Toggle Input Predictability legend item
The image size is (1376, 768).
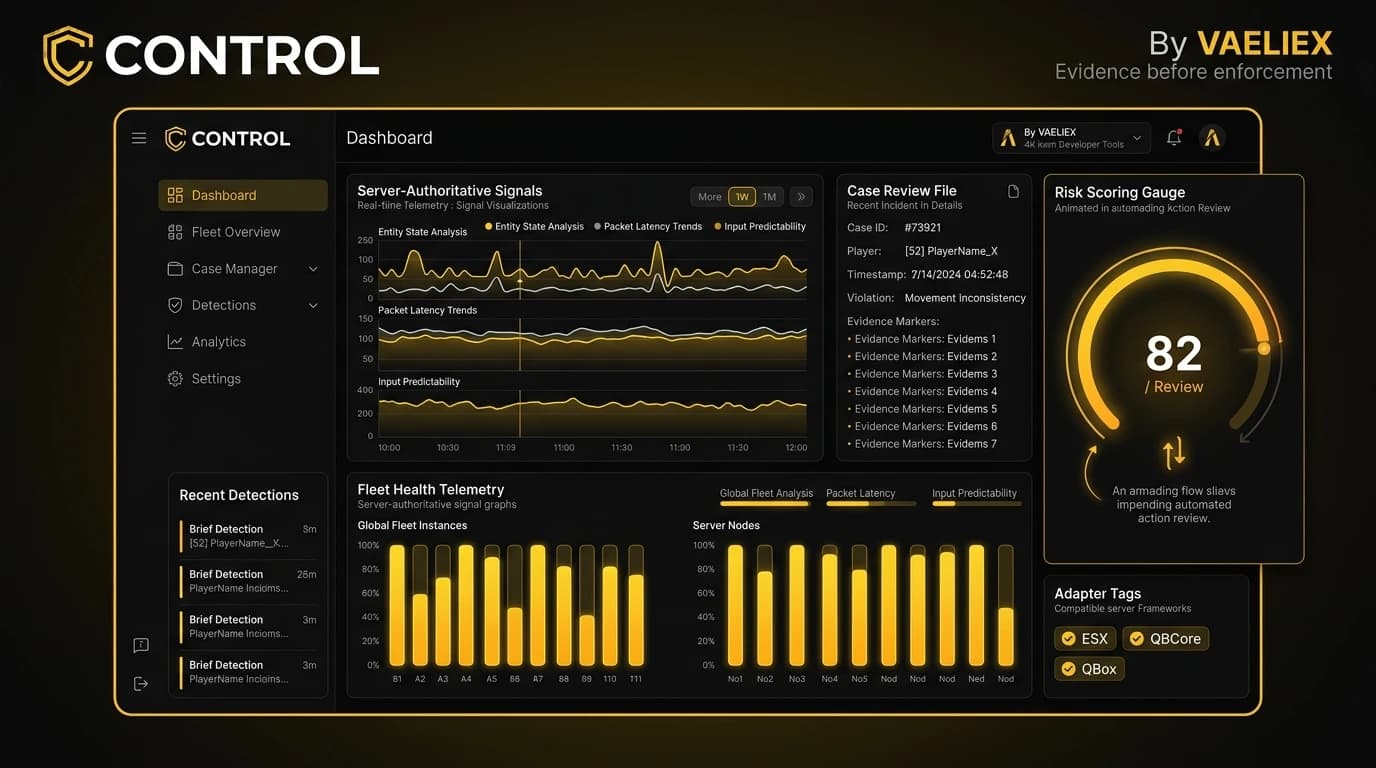coord(760,227)
